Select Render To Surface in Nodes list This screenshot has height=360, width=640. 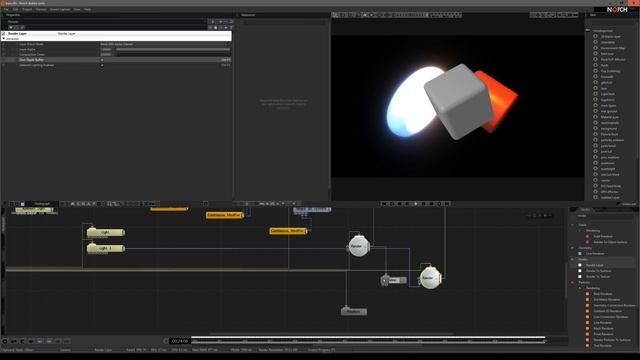[598, 271]
